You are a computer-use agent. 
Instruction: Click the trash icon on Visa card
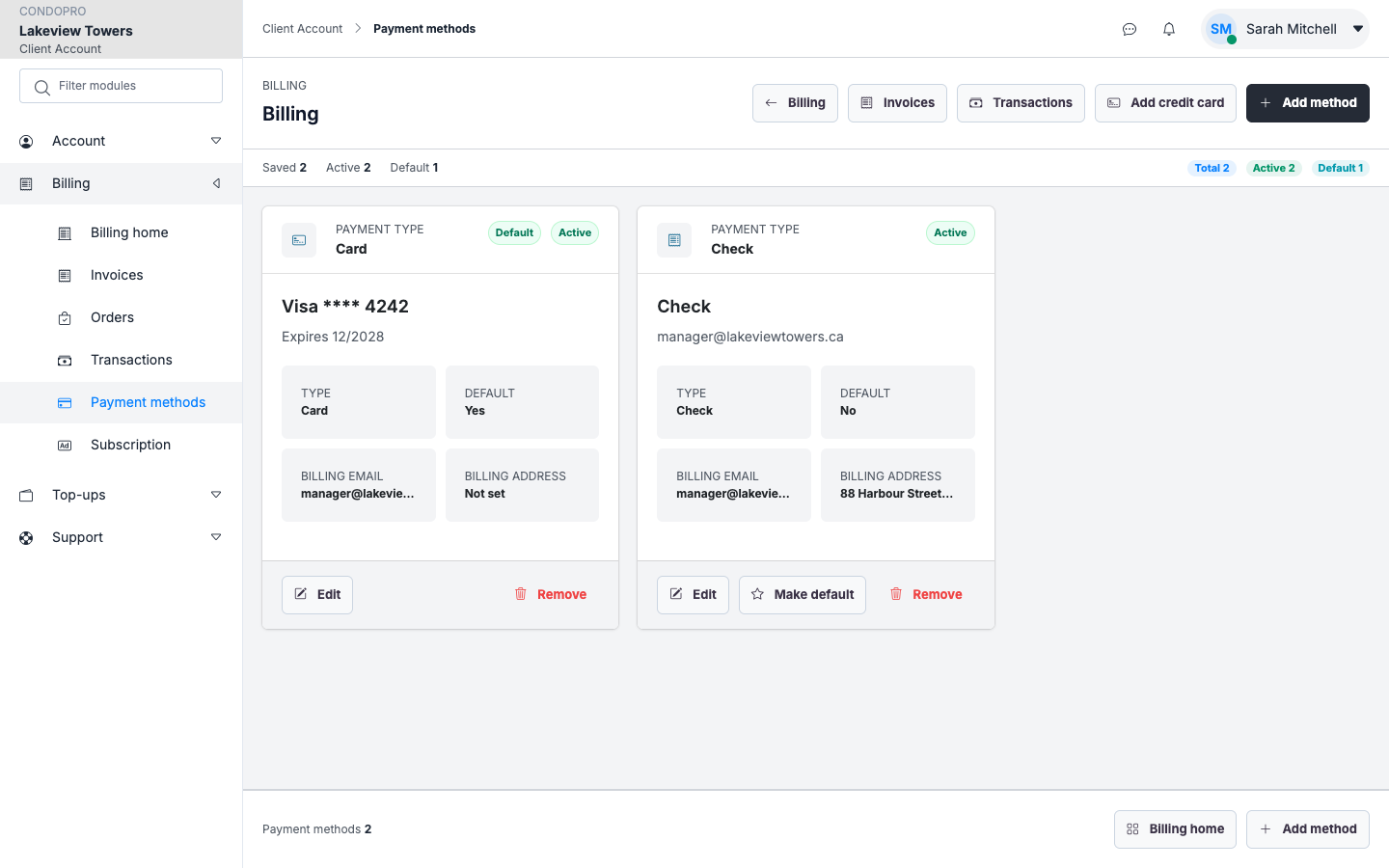tap(521, 594)
